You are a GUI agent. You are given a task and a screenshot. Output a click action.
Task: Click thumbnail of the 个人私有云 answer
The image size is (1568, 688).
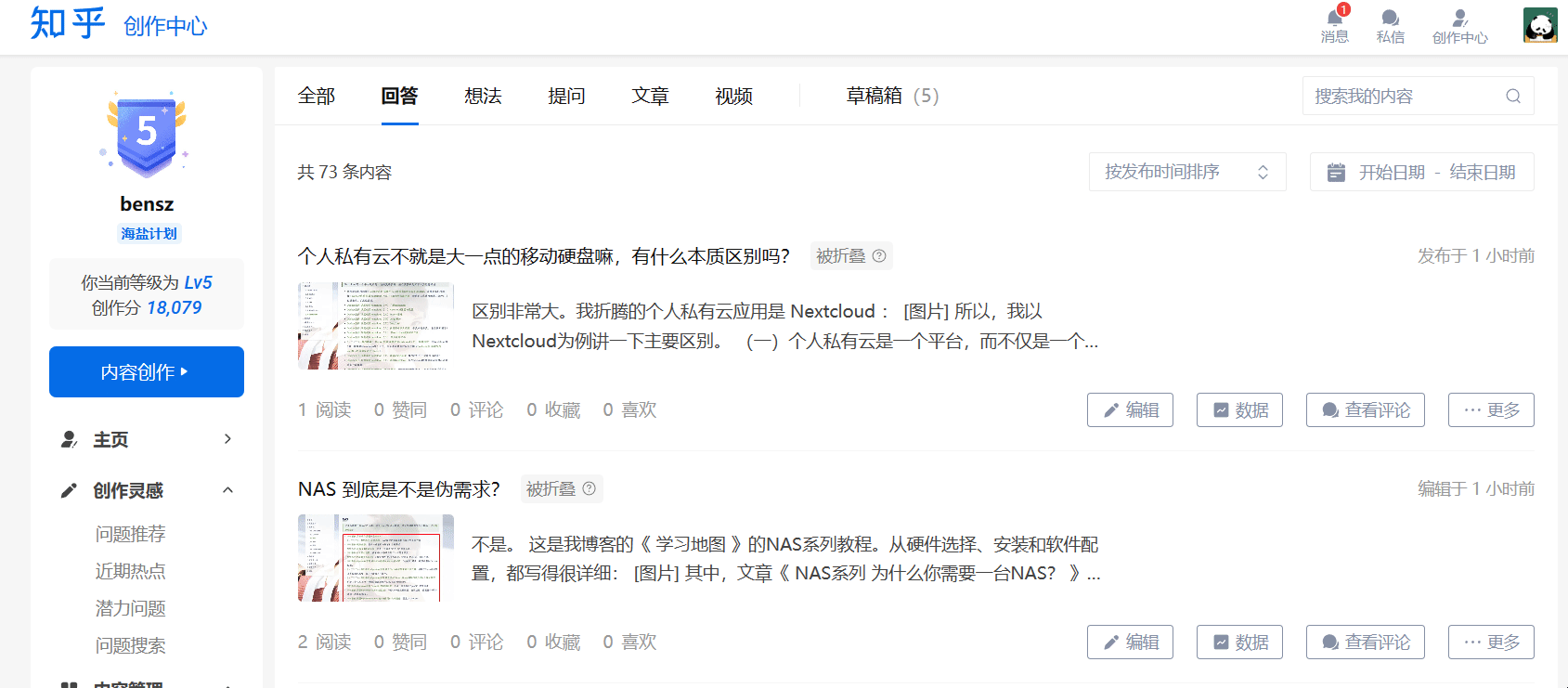tap(376, 326)
